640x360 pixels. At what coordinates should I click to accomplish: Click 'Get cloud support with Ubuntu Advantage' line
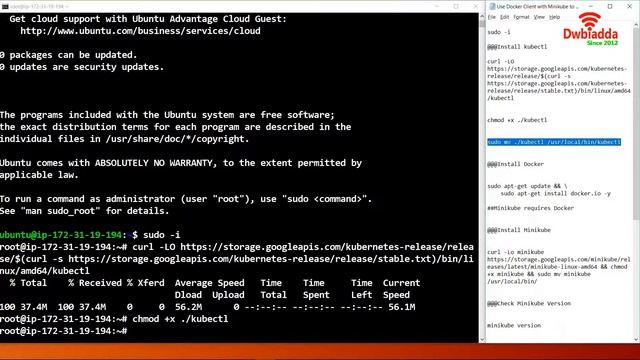pyautogui.click(x=148, y=19)
